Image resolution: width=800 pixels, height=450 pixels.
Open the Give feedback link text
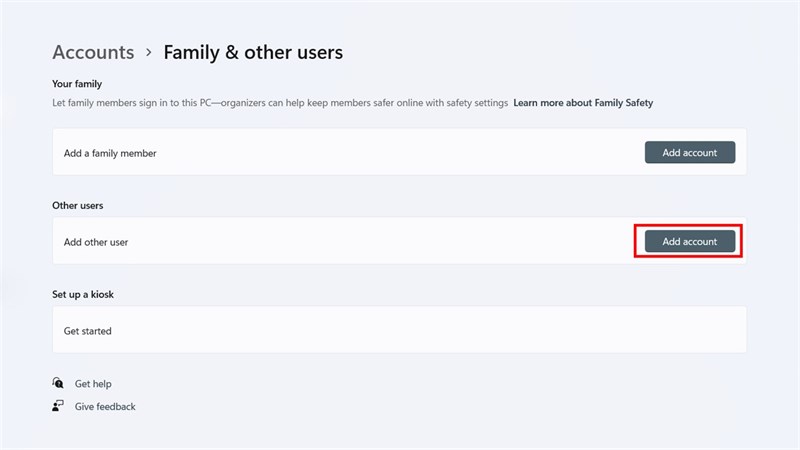105,407
